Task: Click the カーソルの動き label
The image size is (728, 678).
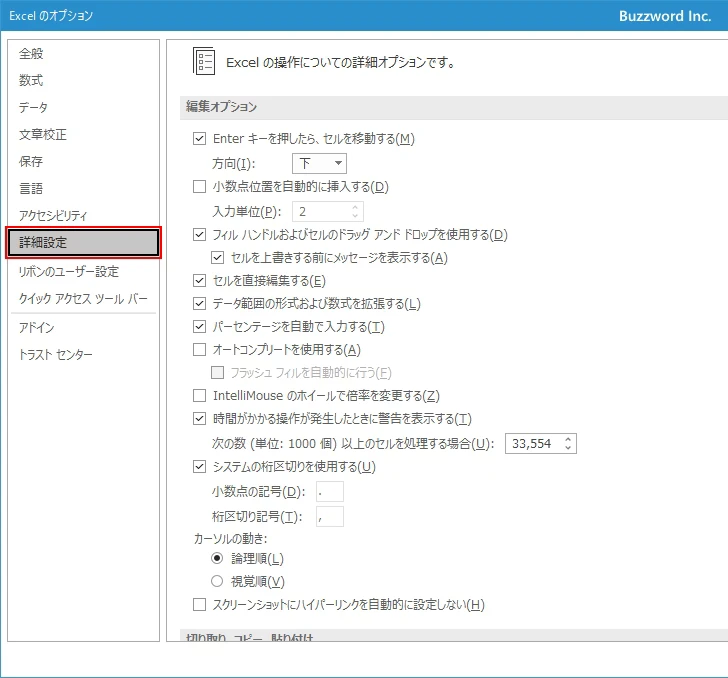Action: point(231,539)
